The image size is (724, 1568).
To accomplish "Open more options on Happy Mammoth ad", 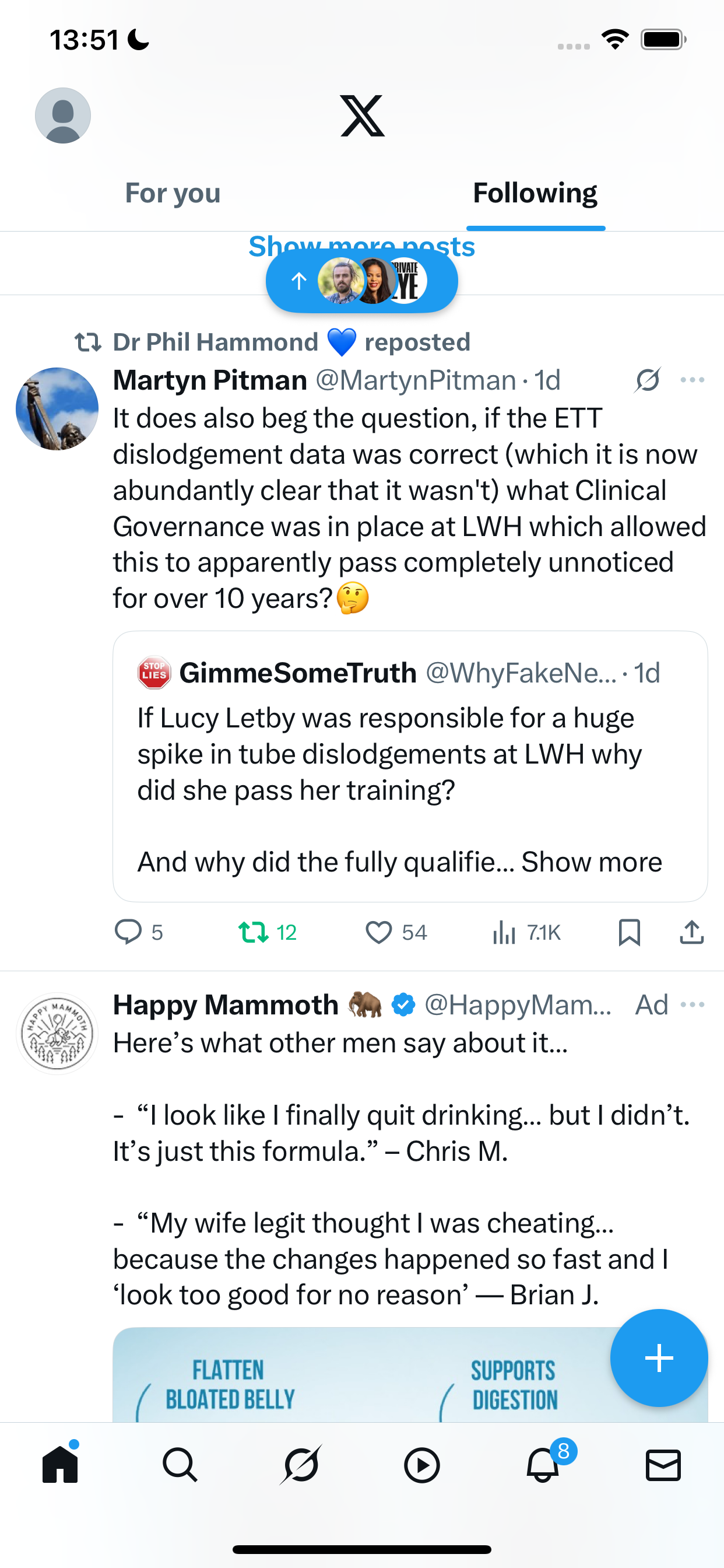I will pyautogui.click(x=693, y=1005).
